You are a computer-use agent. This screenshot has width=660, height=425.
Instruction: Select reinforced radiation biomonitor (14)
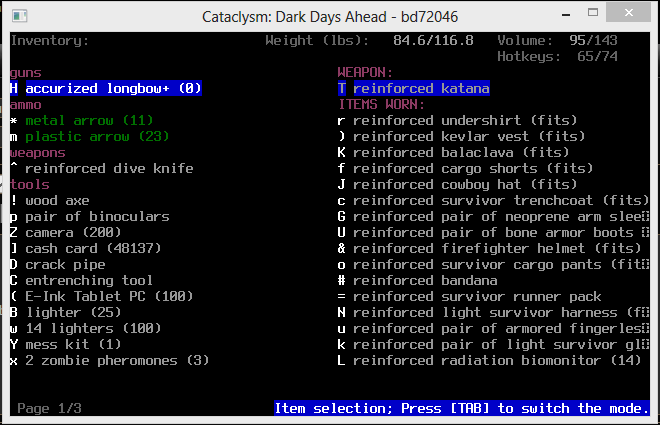tap(490, 361)
